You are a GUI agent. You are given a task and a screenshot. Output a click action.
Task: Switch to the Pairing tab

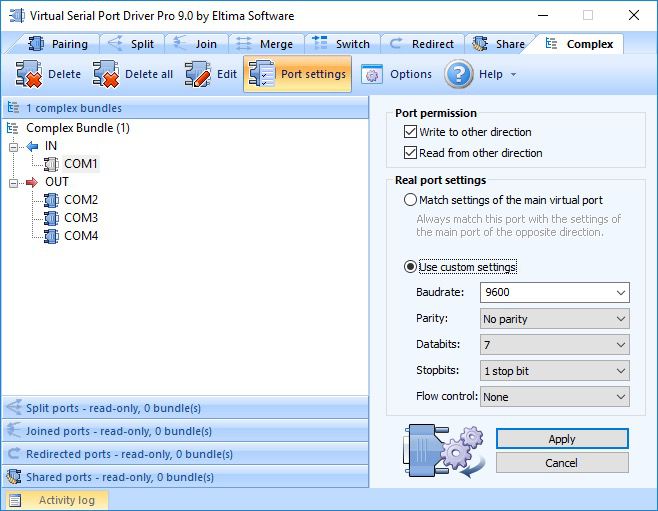click(57, 44)
